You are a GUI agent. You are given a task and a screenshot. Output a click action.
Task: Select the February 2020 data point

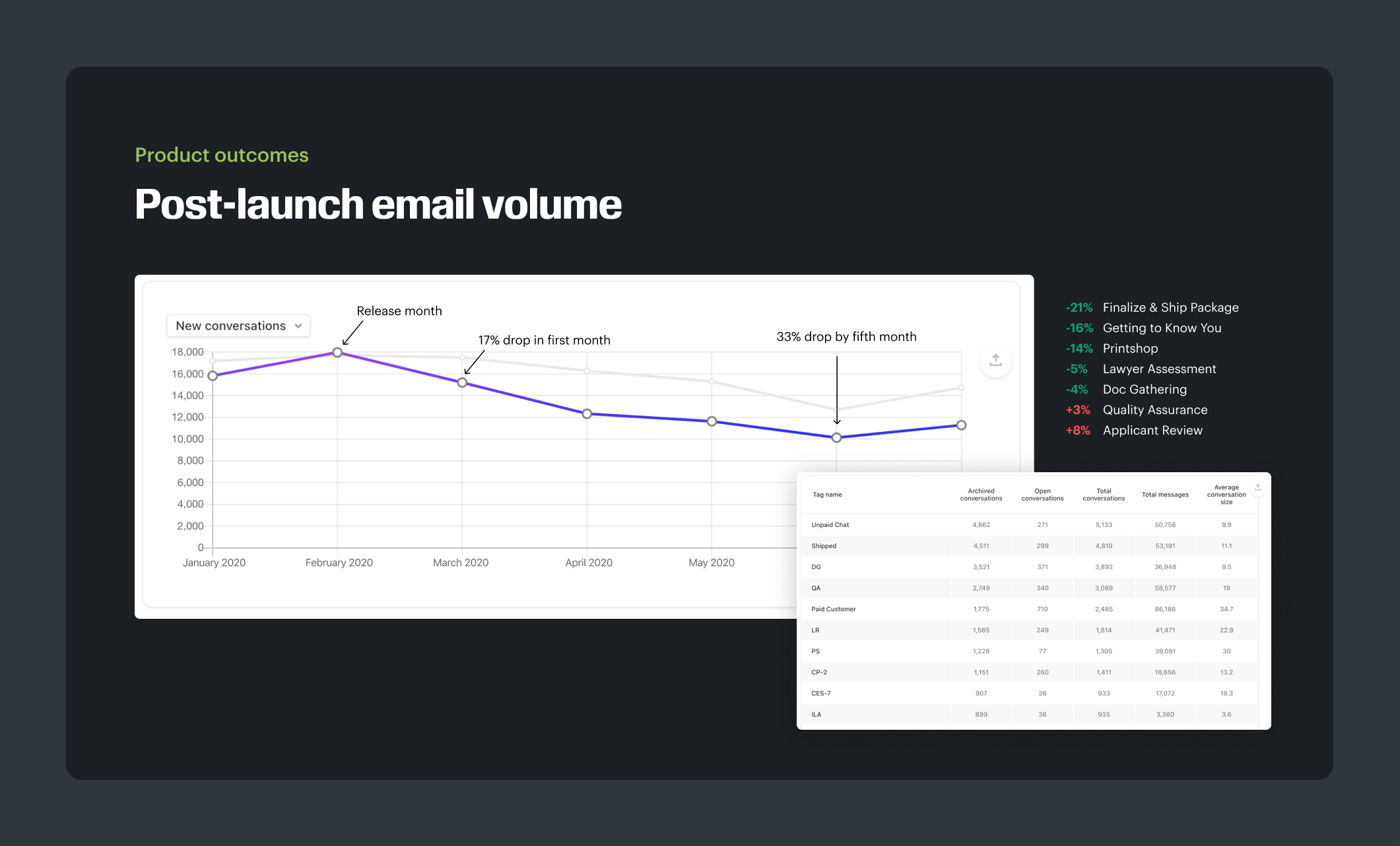(337, 353)
